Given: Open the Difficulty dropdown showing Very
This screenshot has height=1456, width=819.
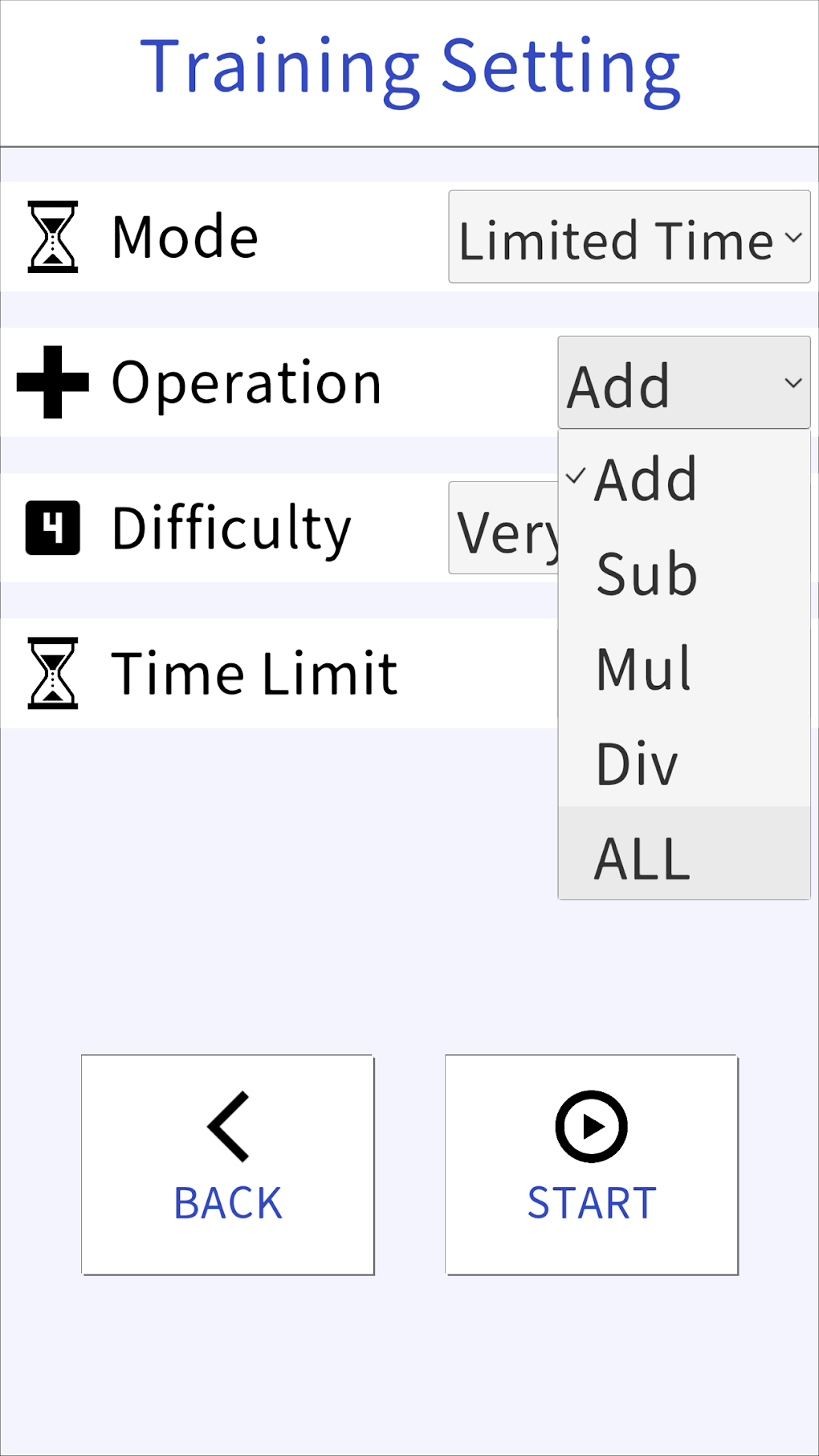Looking at the screenshot, I should pyautogui.click(x=503, y=528).
